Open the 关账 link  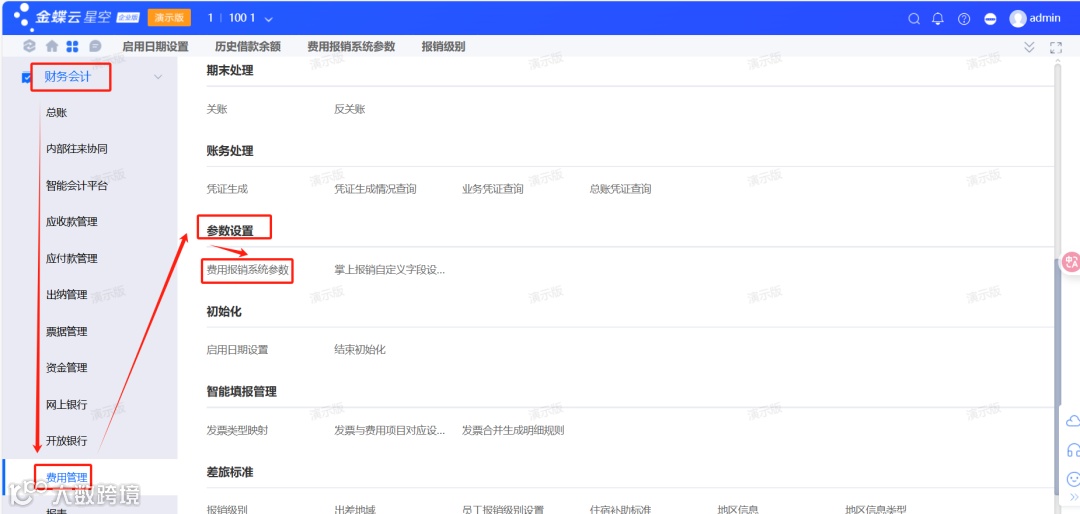pos(217,109)
